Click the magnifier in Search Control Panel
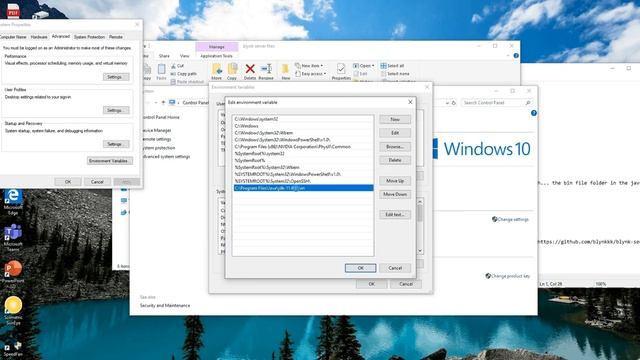The width and height of the screenshot is (640, 360). pos(528,103)
